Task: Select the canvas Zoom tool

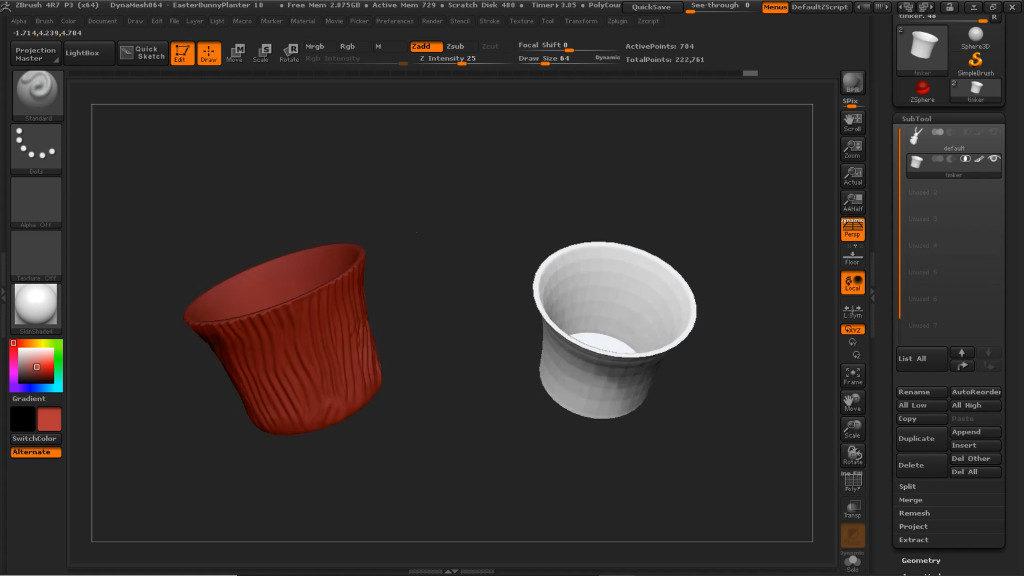Action: (x=852, y=149)
